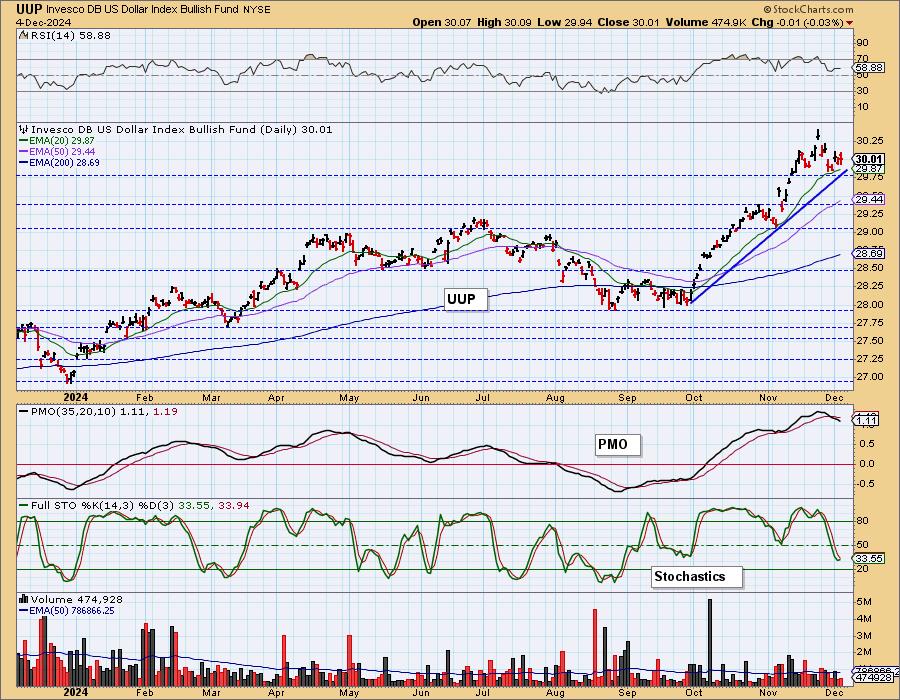Click the 4-Dec-2024 date label
Screen dimensions: 900x700
click(x=44, y=22)
